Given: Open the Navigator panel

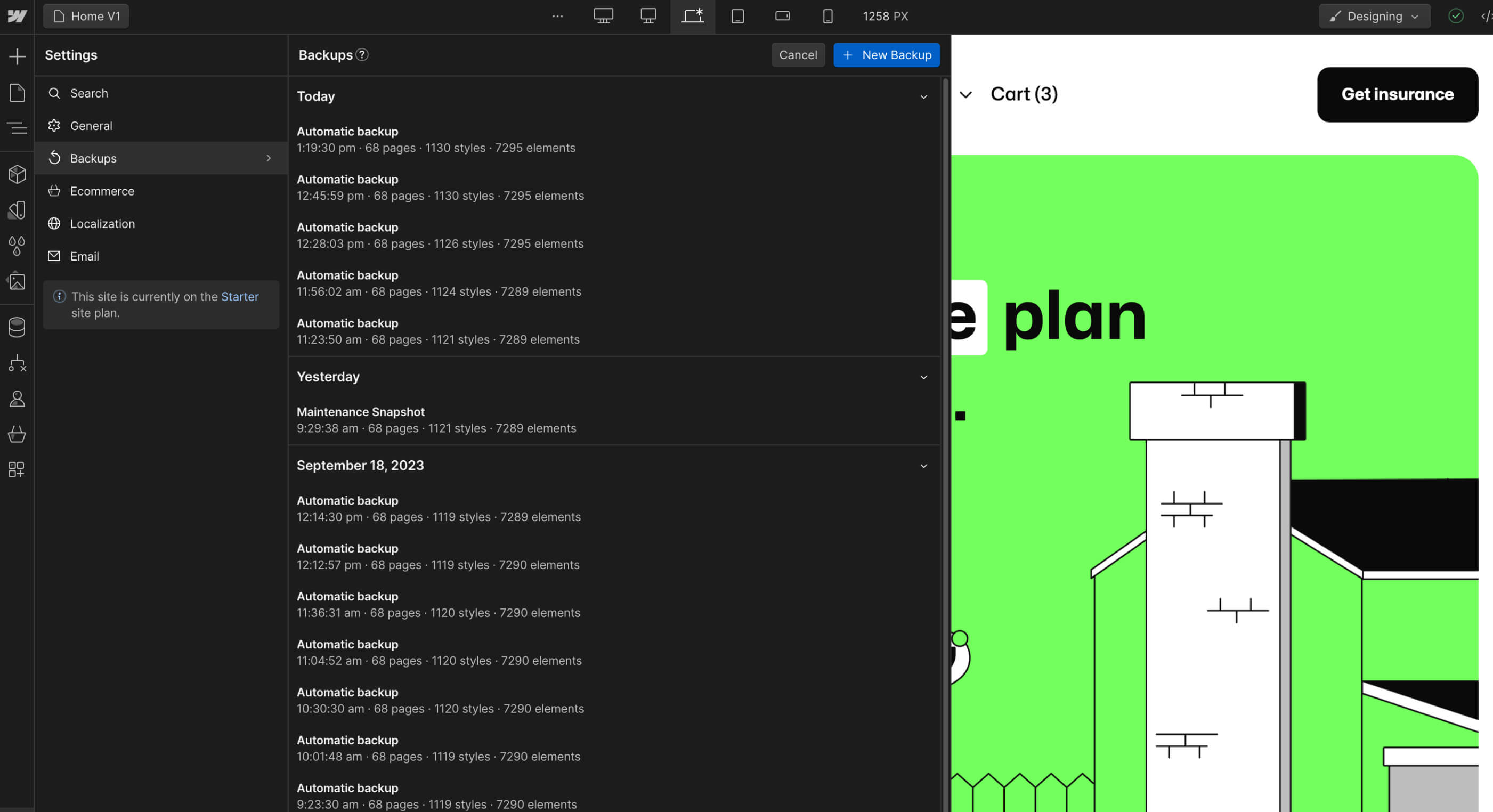Looking at the screenshot, I should [17, 128].
